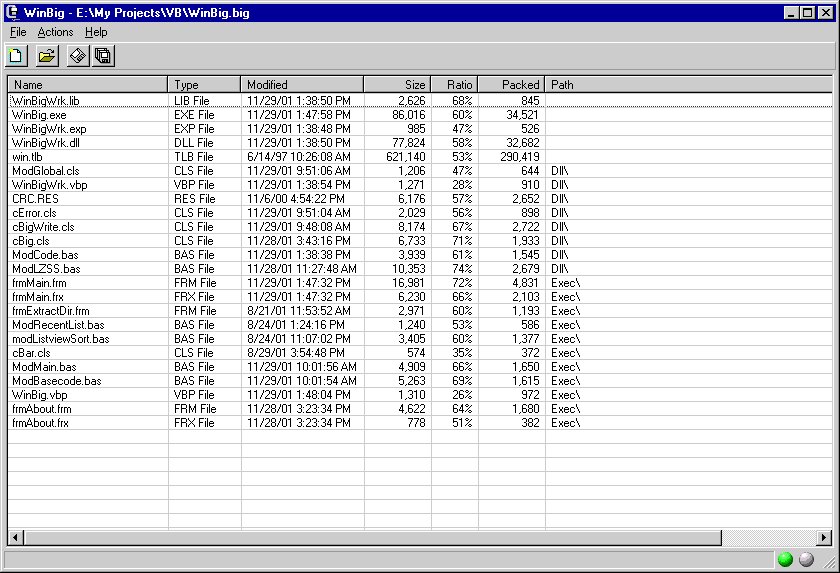Select the CRC.RES file entry
The width and height of the screenshot is (840, 573).
tap(34, 199)
